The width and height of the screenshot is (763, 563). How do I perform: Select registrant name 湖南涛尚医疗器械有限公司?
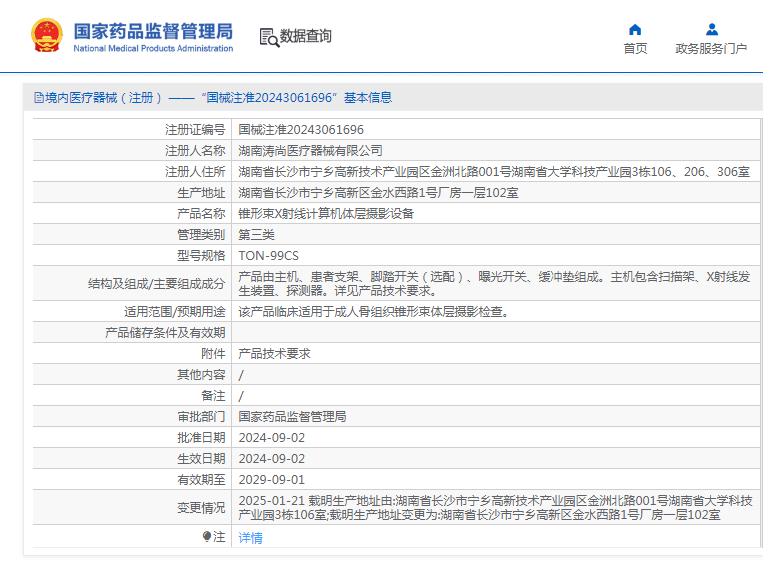[x=310, y=151]
